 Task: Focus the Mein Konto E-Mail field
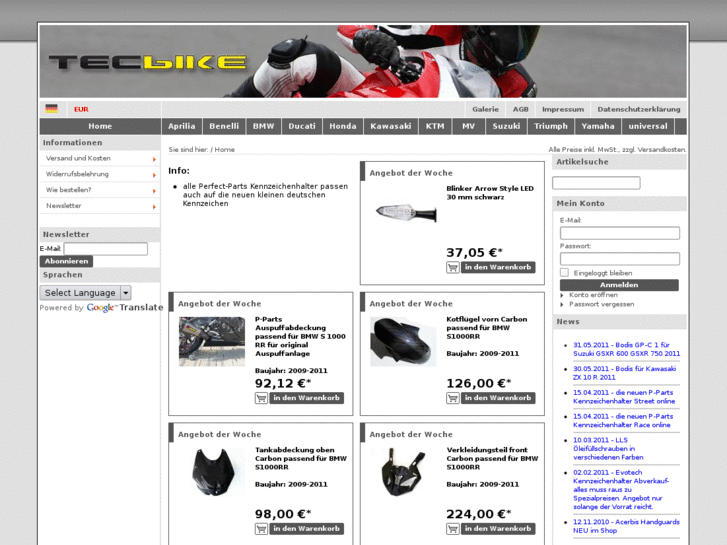click(619, 233)
